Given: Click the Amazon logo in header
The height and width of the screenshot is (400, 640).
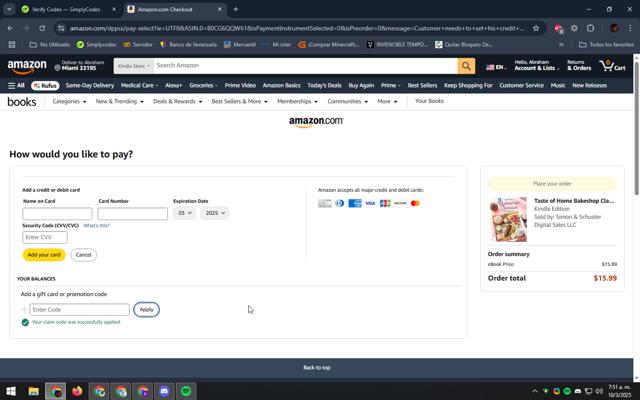Looking at the screenshot, I should click(x=27, y=67).
